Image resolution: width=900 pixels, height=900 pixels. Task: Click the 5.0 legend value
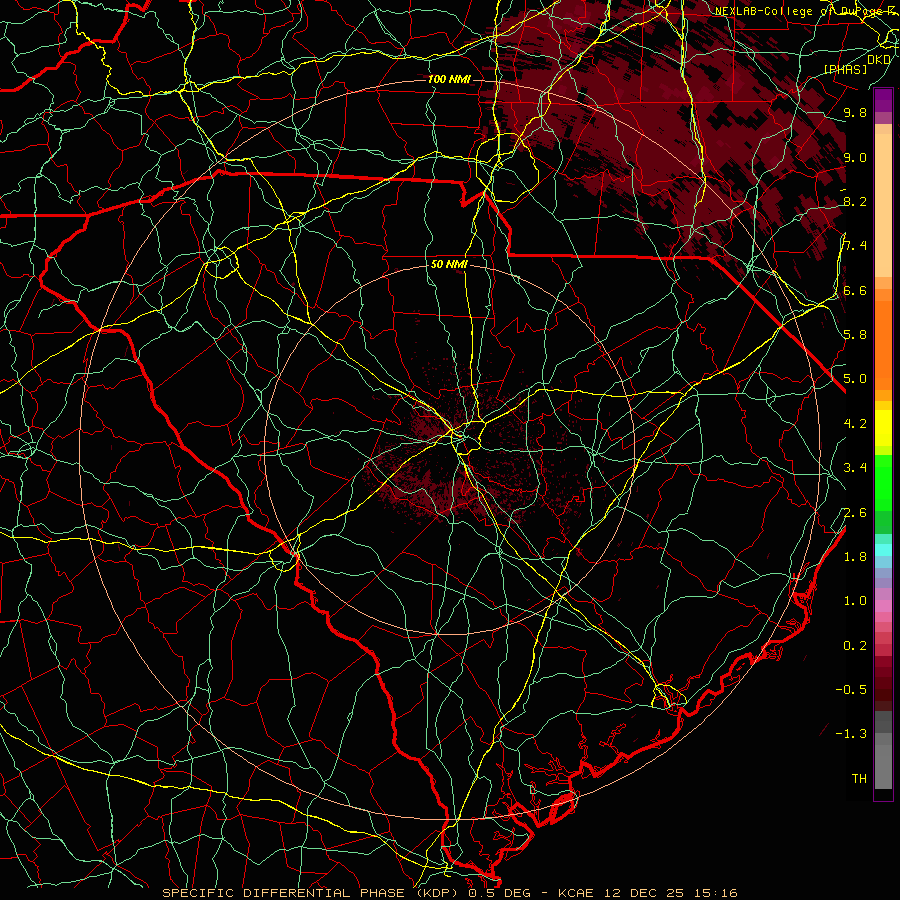coord(855,379)
